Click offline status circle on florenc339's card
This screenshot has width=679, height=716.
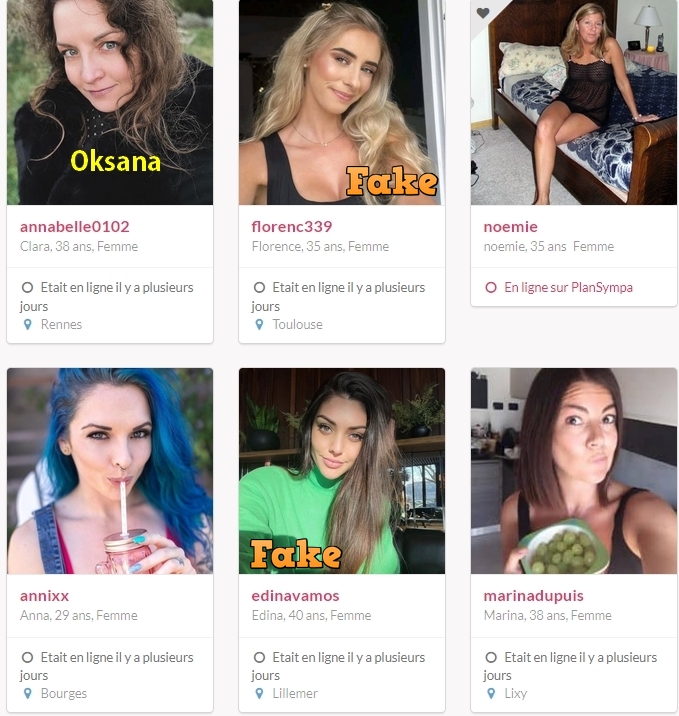pos(259,287)
